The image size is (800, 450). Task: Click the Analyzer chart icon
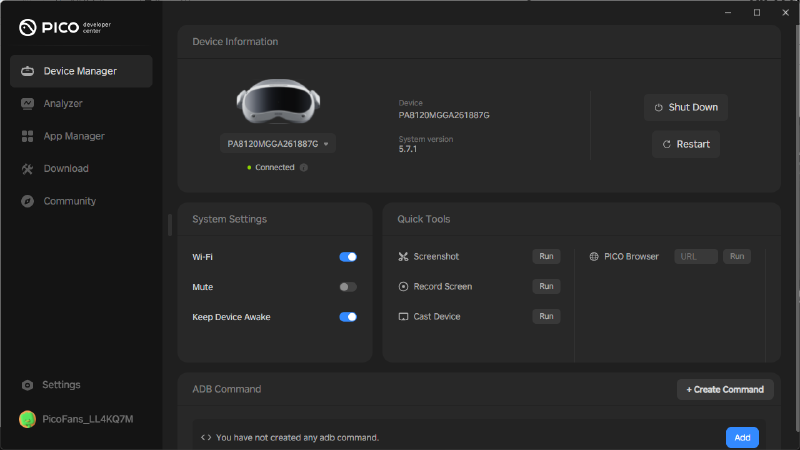pyautogui.click(x=28, y=104)
